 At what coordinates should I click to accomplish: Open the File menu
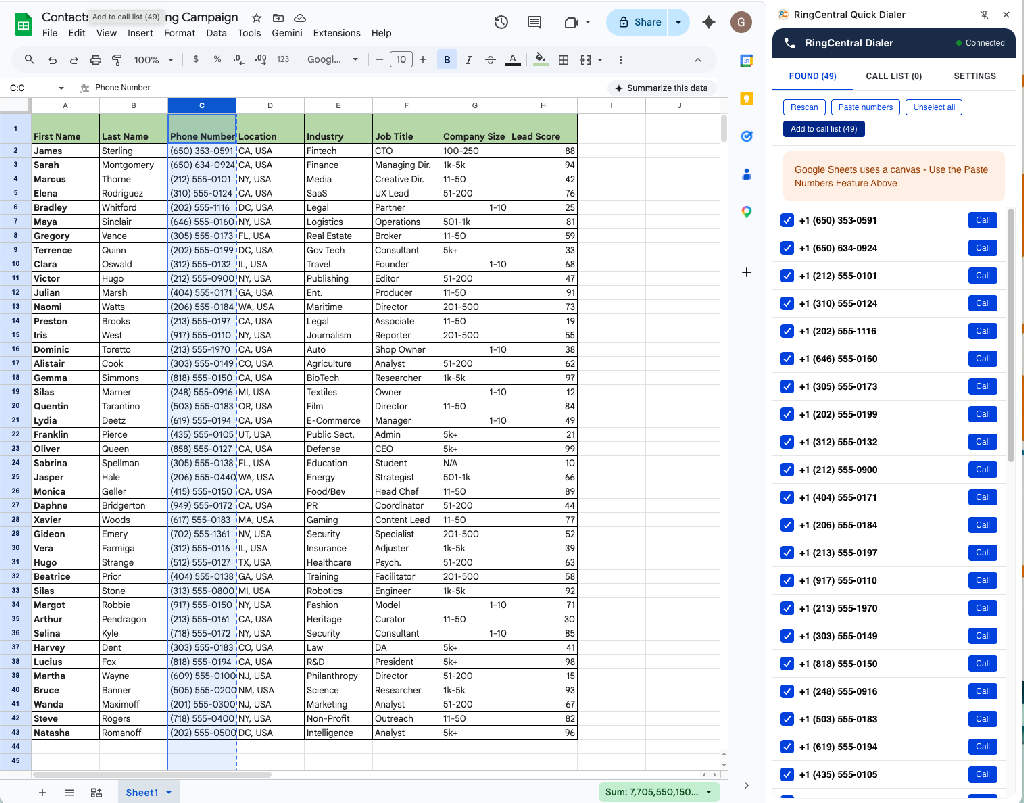(x=50, y=33)
